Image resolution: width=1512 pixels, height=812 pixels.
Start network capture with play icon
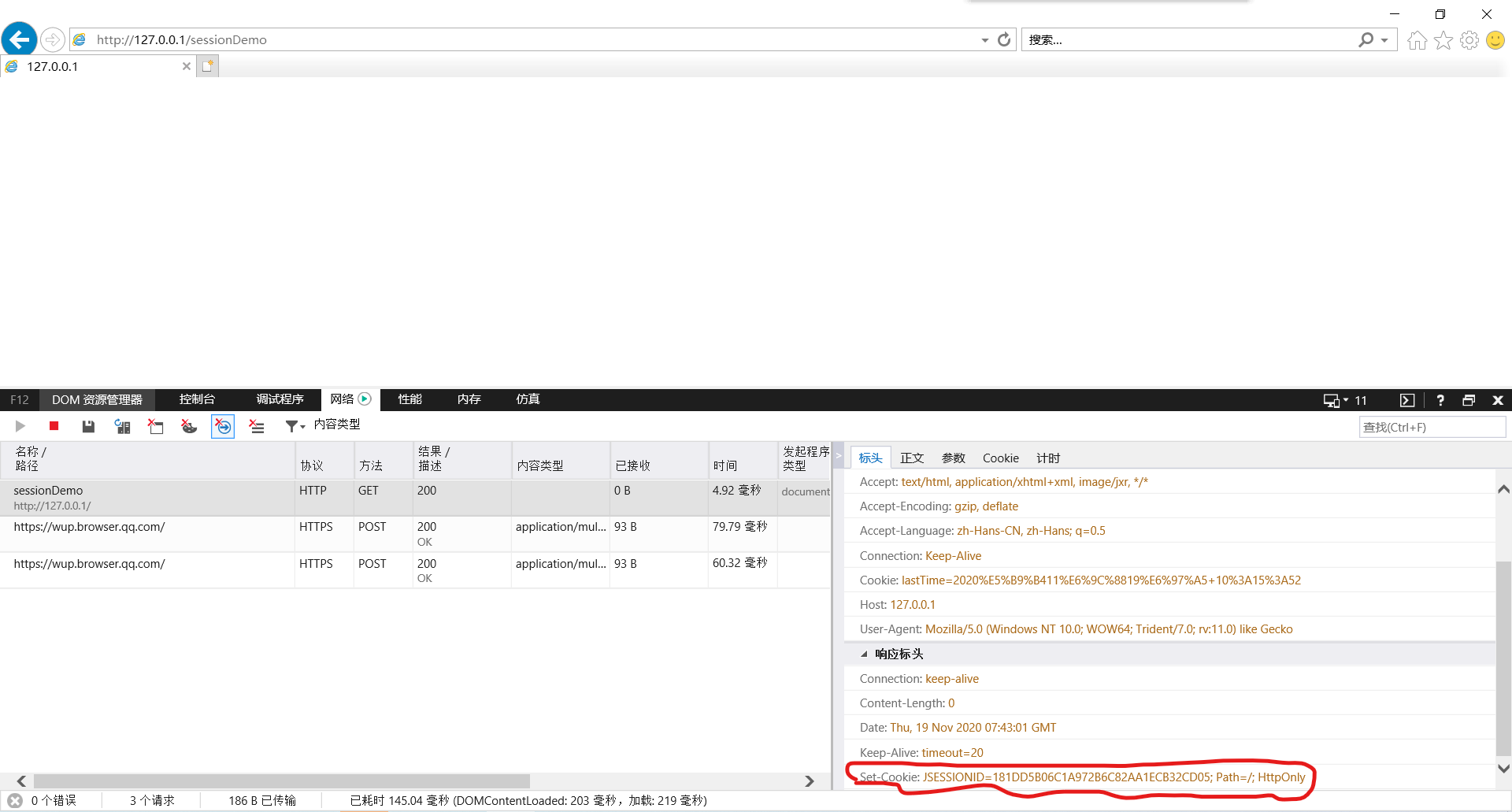click(x=20, y=426)
